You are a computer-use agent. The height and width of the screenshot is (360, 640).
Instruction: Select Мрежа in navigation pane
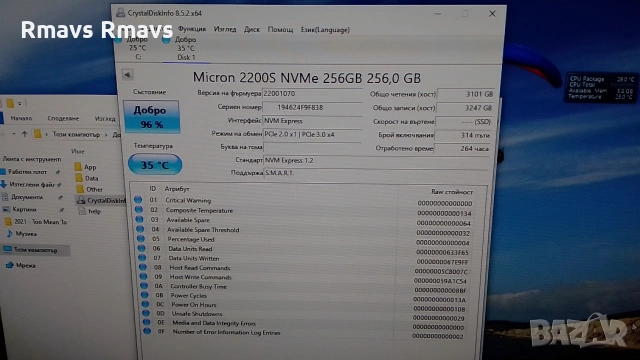click(x=21, y=265)
